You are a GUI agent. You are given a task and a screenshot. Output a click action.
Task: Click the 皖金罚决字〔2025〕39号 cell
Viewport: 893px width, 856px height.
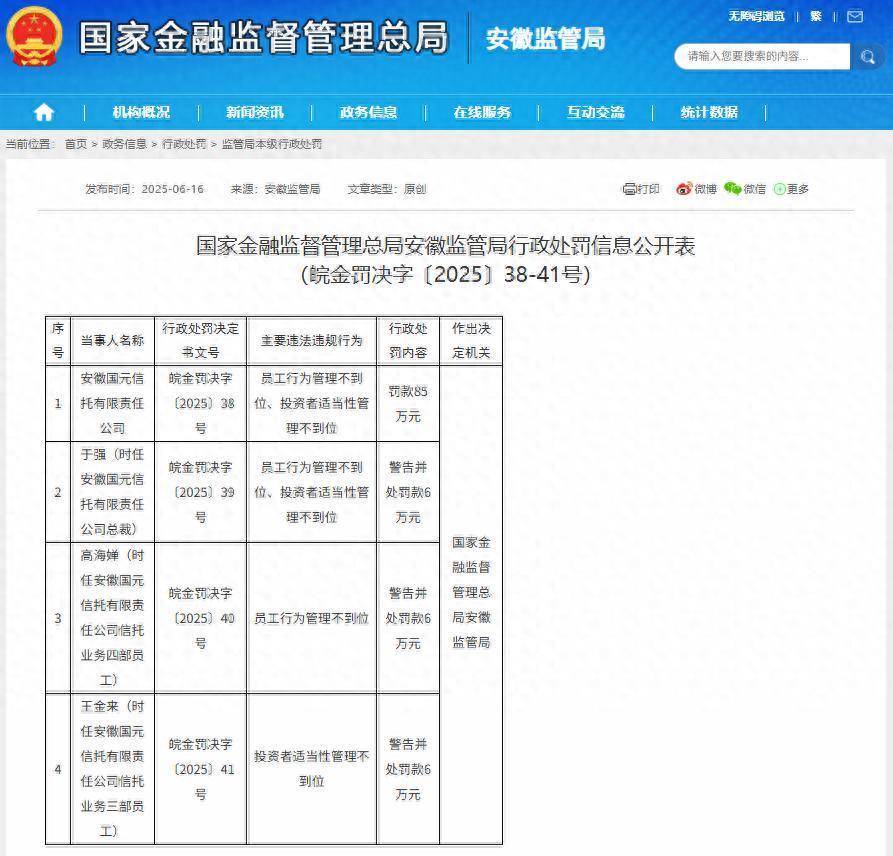[200, 492]
